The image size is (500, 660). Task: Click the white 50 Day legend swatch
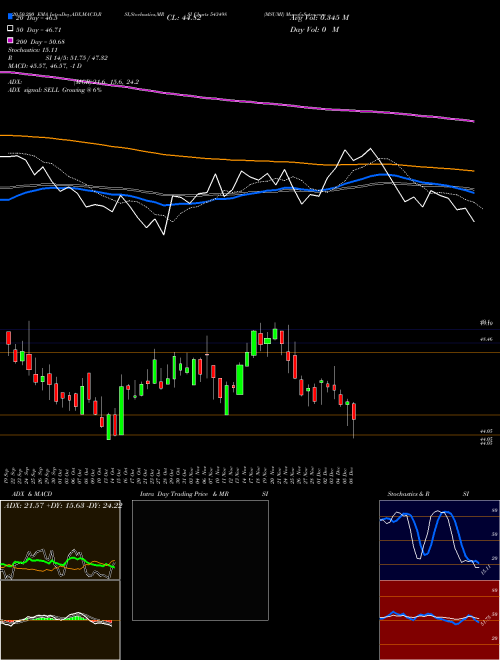pos(11,29)
